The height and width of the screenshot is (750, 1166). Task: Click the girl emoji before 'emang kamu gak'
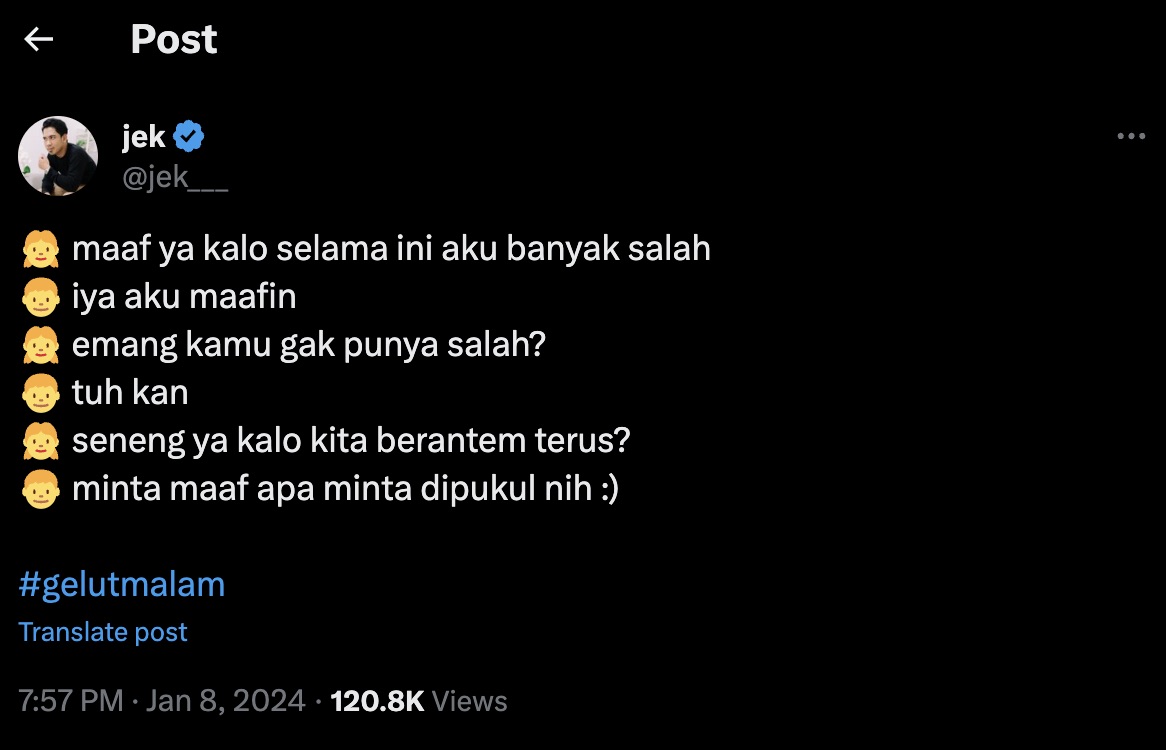pos(40,346)
